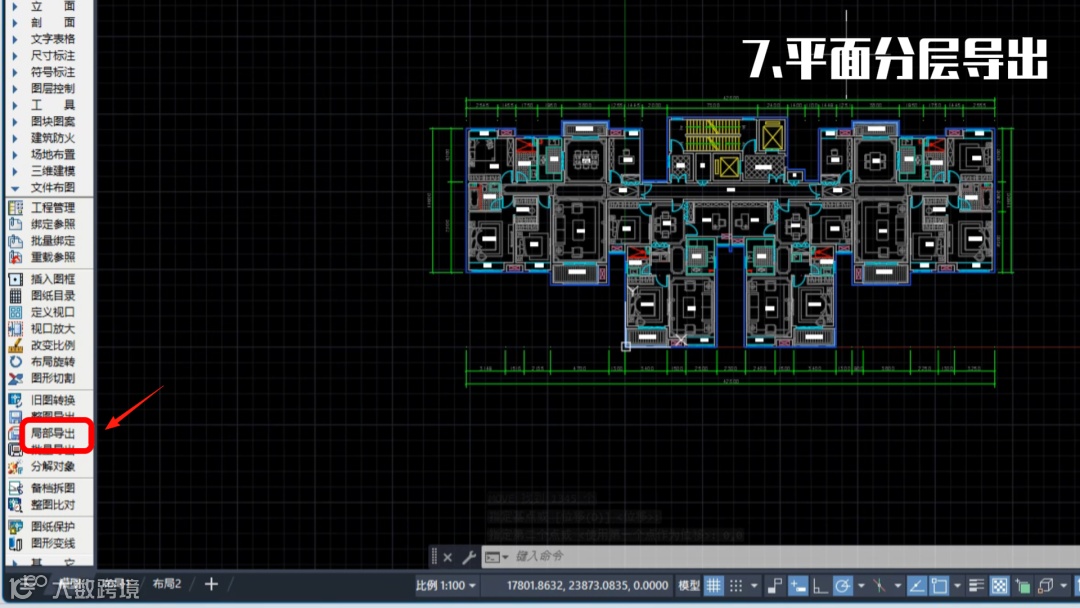Click the 布局旋转 layout rotate icon
Viewport: 1080px width, 608px height.
point(15,361)
